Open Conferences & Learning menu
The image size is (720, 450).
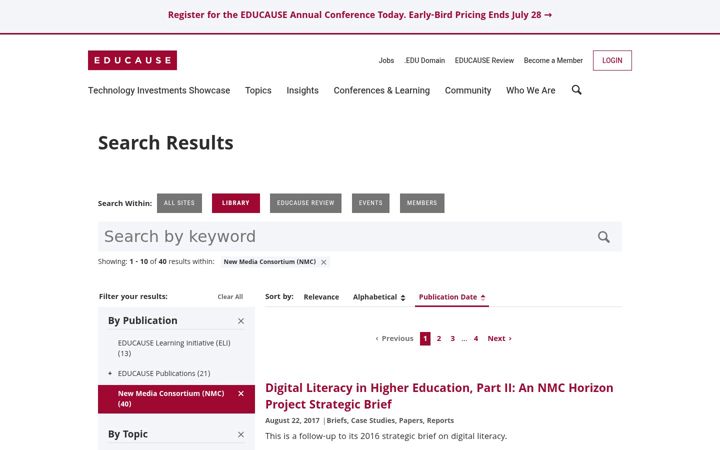[x=382, y=90]
